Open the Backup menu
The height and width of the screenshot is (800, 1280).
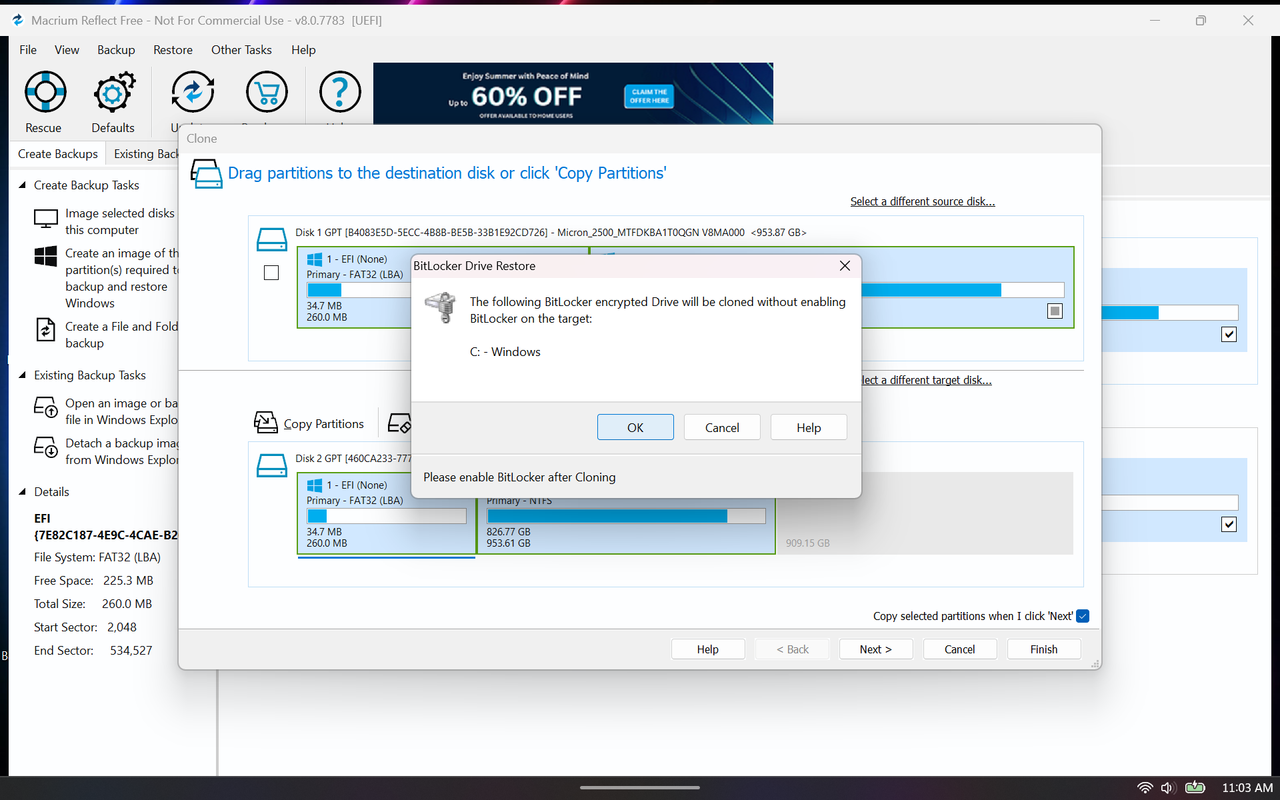(116, 50)
